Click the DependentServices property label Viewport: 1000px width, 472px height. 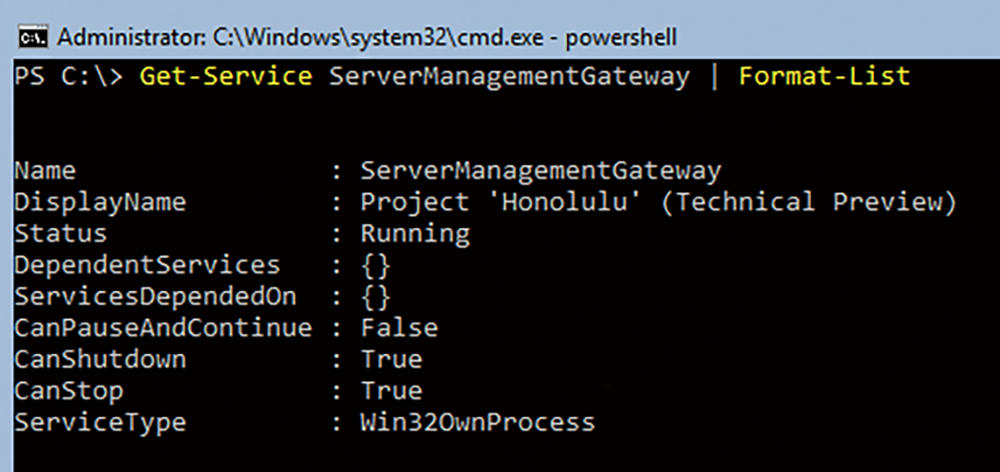(147, 265)
